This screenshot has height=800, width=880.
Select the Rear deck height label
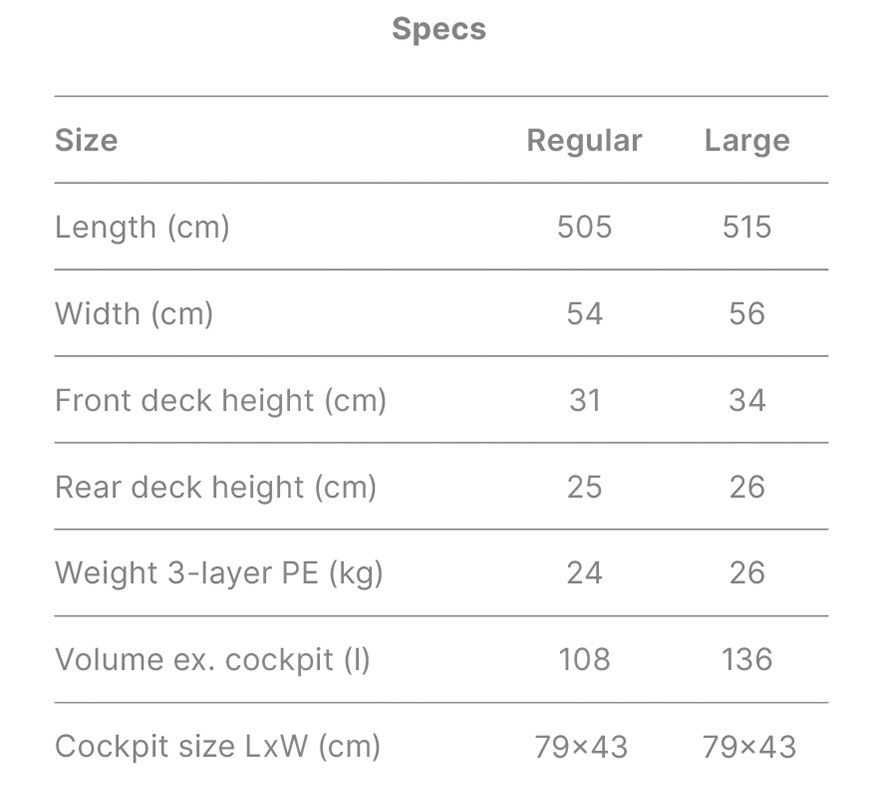215,487
